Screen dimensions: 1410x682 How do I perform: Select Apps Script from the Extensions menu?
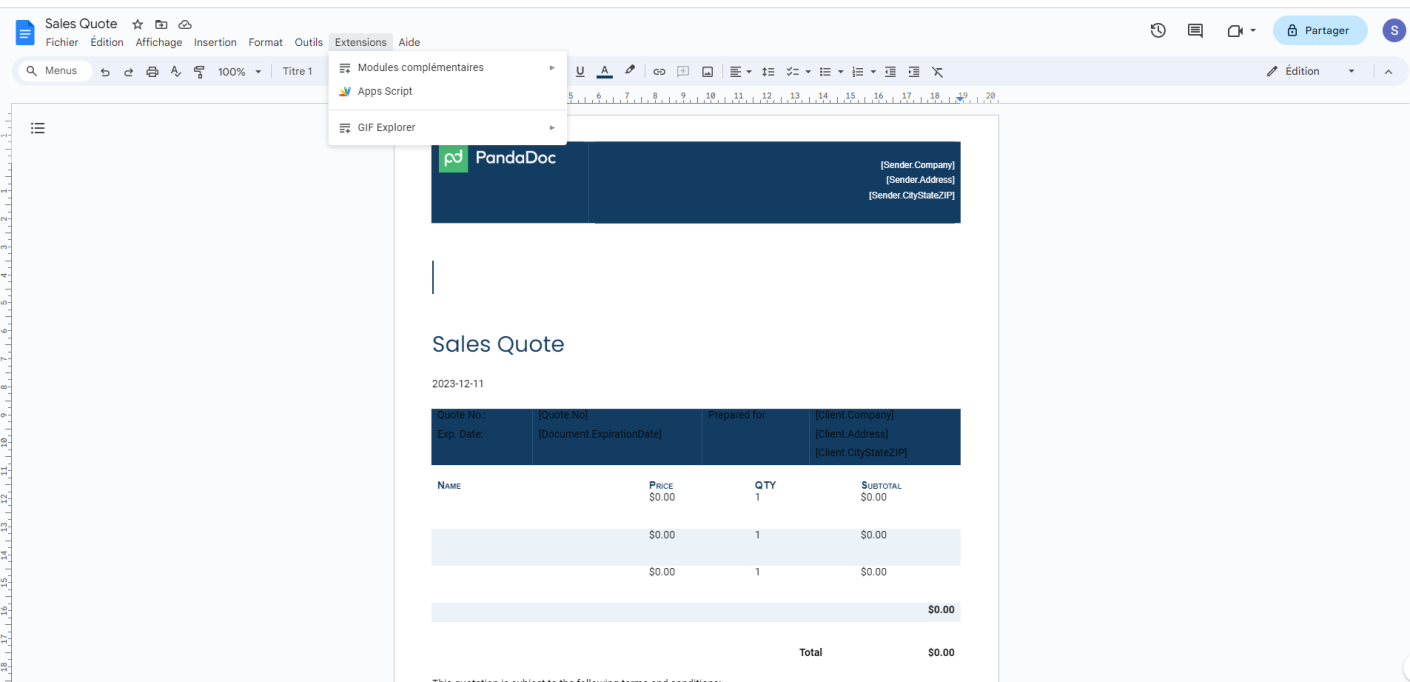click(x=384, y=91)
